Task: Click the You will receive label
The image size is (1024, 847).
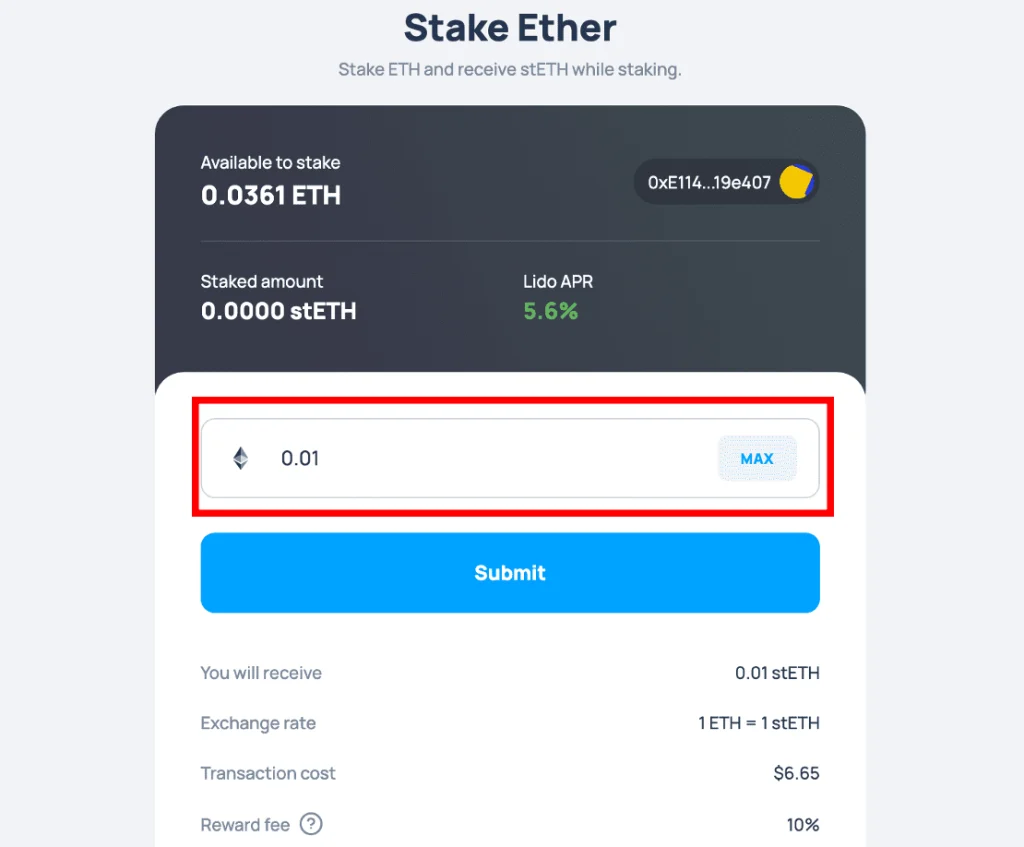Action: click(x=261, y=673)
